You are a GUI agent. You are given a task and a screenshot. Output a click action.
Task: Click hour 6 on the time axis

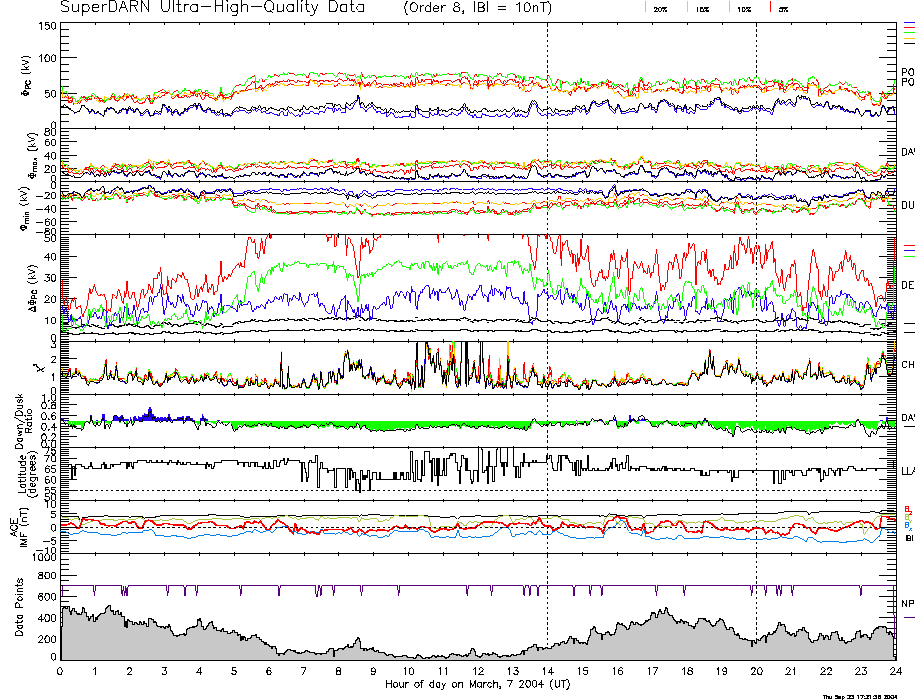(269, 671)
